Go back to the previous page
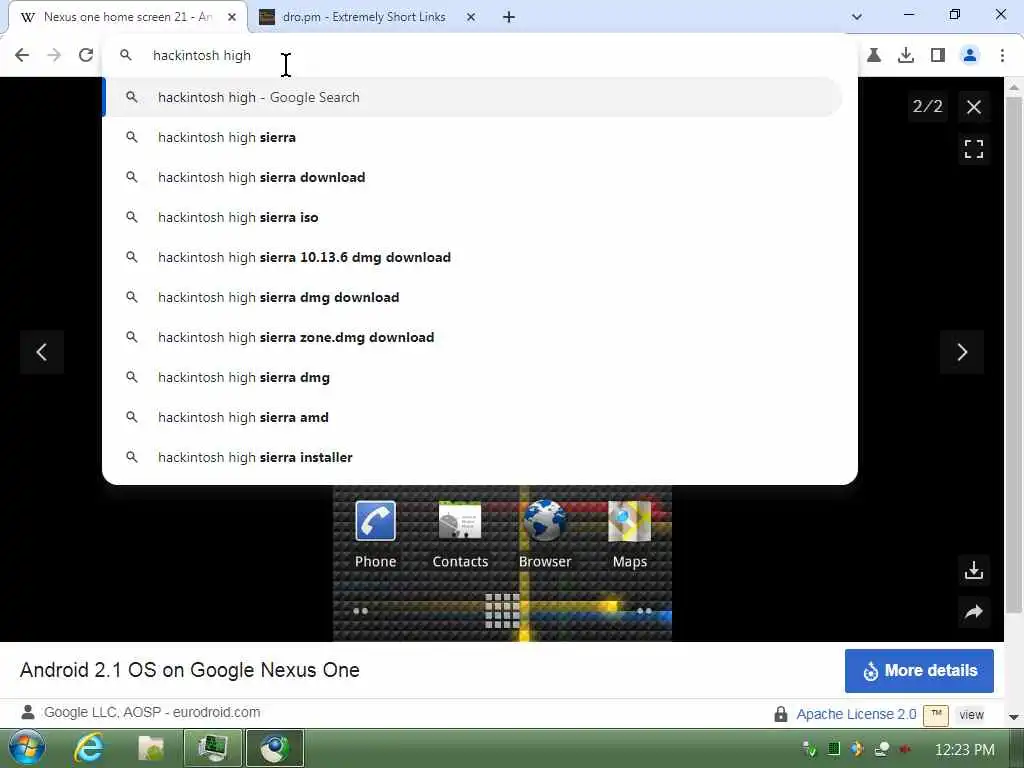Viewport: 1024px width, 768px height. tap(22, 56)
